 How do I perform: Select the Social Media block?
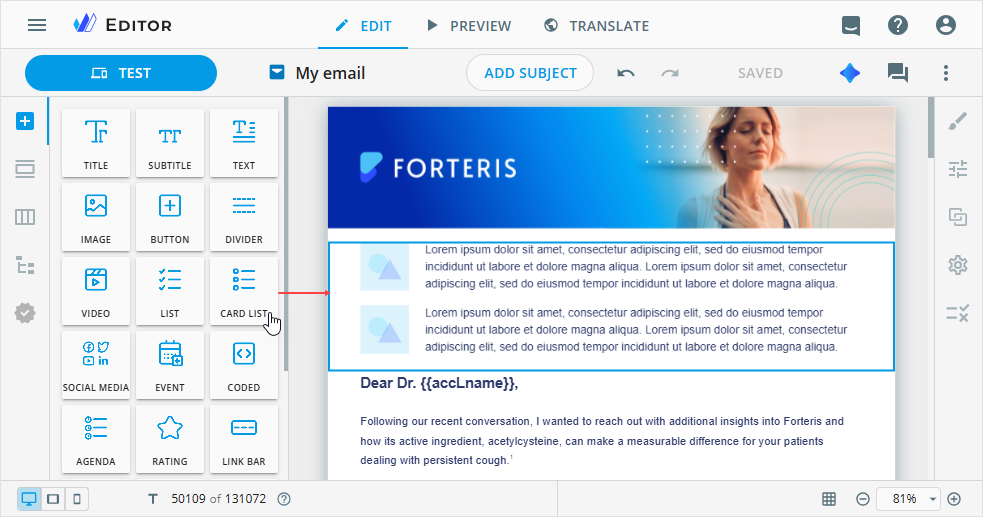coord(96,365)
